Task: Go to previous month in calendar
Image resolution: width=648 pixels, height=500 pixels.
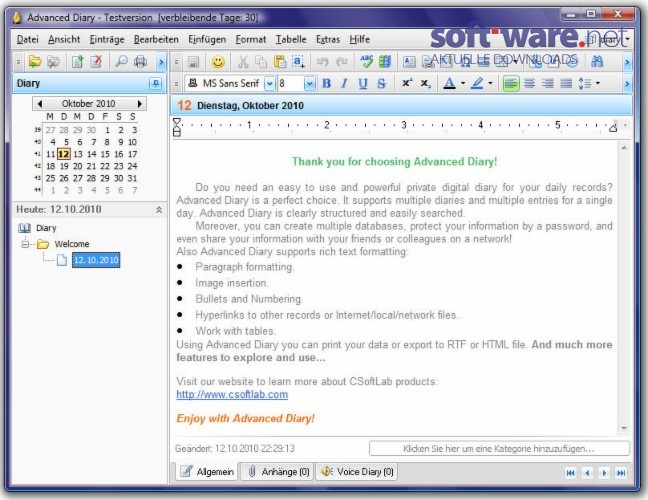Action: pyautogui.click(x=40, y=104)
